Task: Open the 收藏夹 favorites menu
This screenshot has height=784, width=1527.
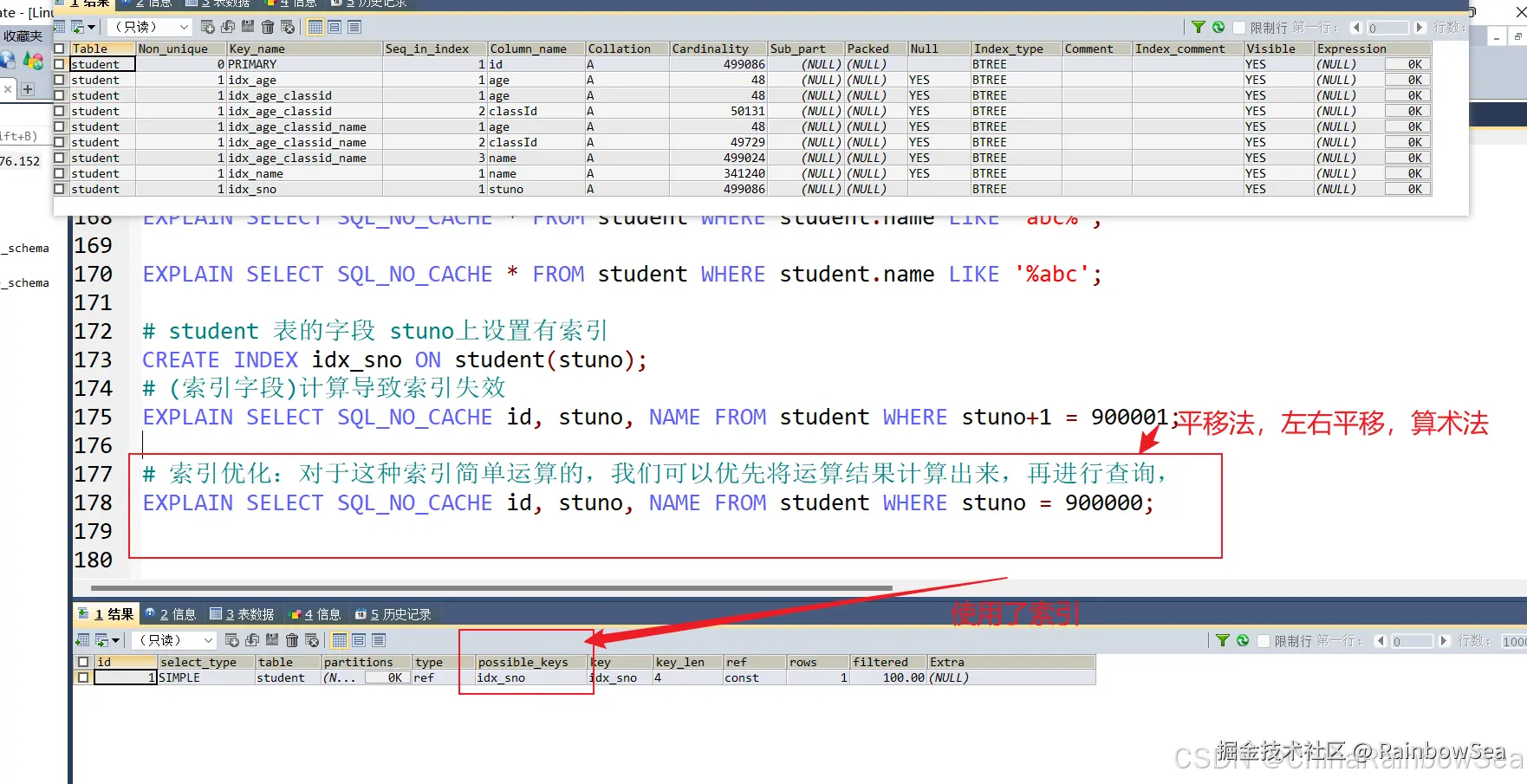Action: pos(23,36)
